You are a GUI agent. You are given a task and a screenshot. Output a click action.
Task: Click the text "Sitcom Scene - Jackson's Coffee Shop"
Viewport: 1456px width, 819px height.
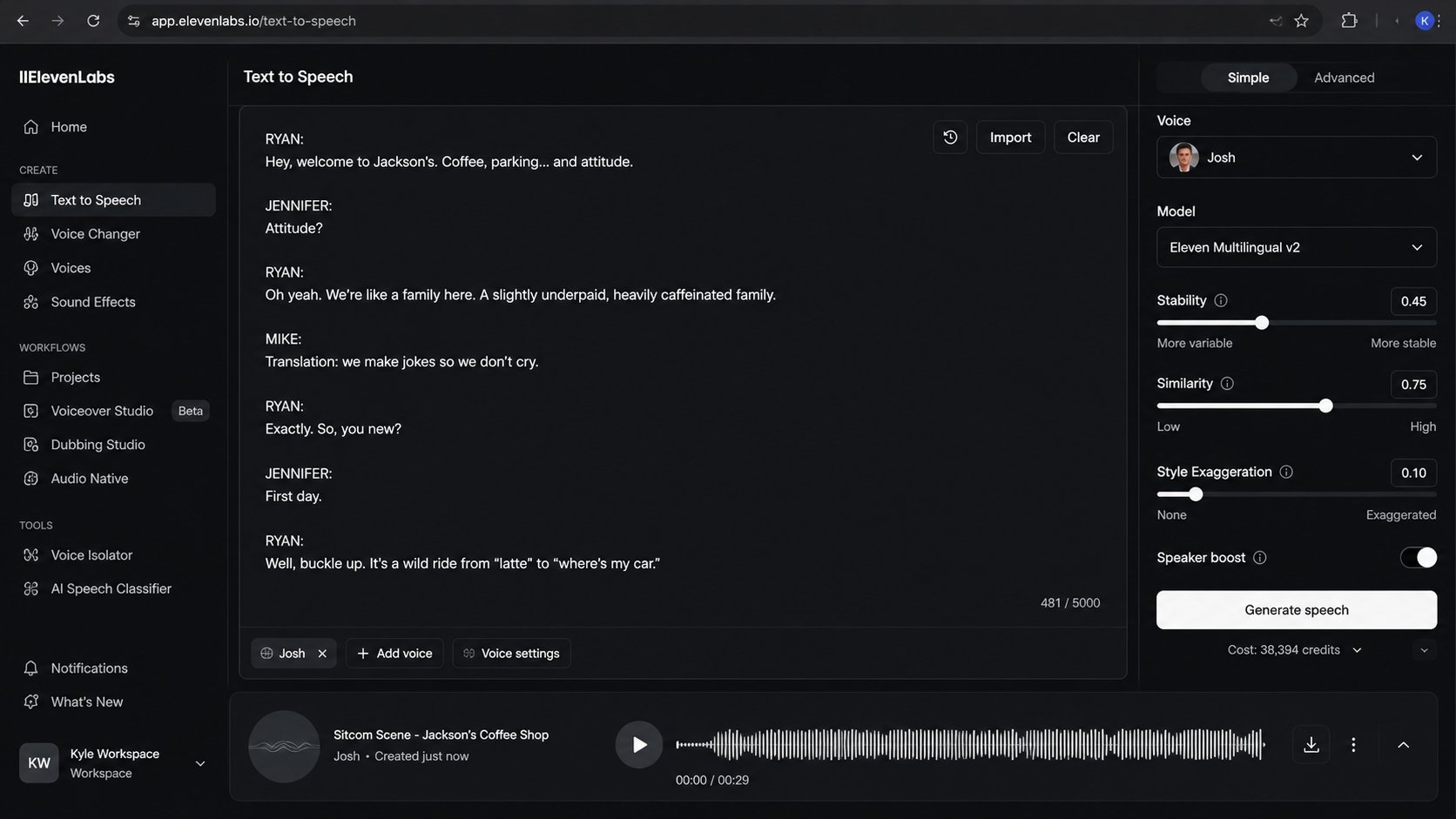coord(441,735)
